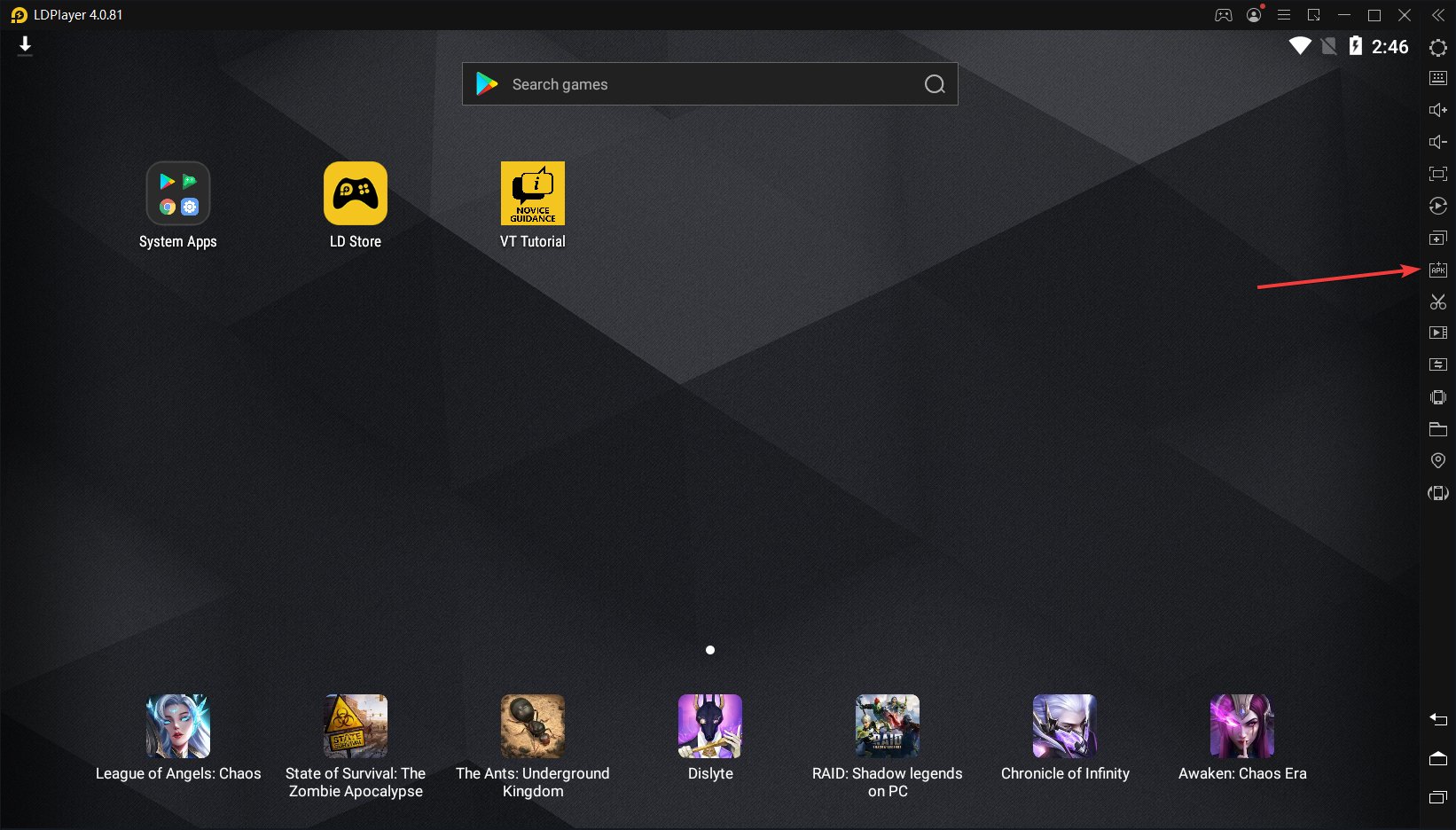Open the hamburger menu in the title bar
Image resolution: width=1456 pixels, height=830 pixels.
point(1284,15)
